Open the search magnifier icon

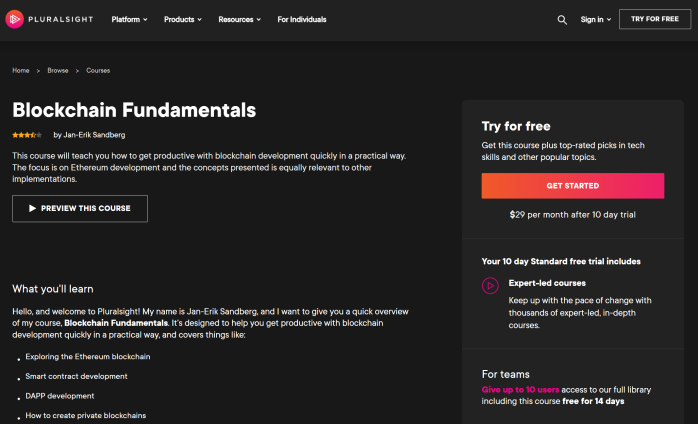click(x=562, y=20)
